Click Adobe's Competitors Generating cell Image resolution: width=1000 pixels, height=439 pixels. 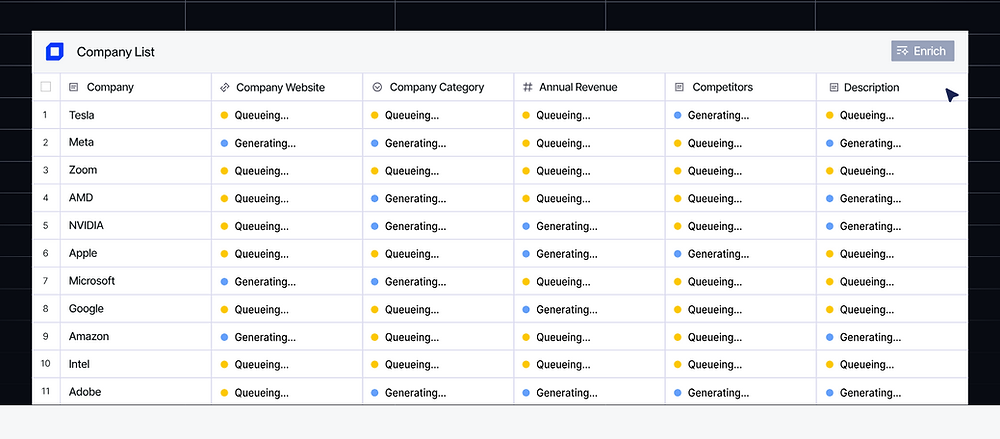[740, 391]
